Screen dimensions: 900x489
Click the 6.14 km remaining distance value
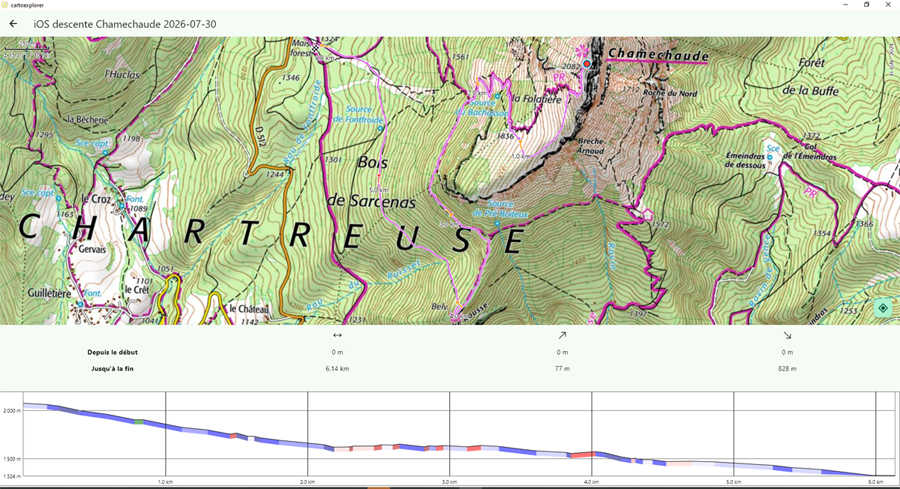[x=337, y=368]
